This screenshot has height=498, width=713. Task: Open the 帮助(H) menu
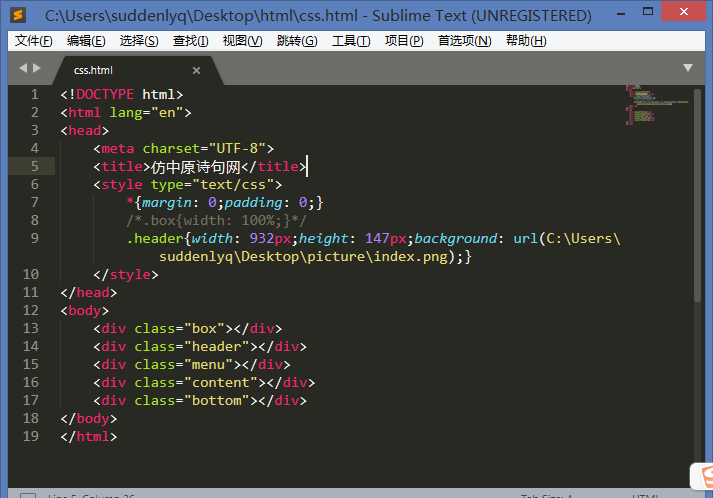click(x=526, y=41)
